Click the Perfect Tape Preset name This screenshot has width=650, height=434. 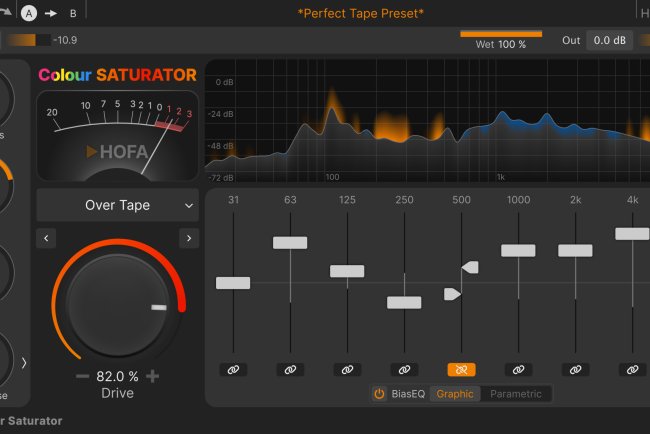click(x=361, y=14)
